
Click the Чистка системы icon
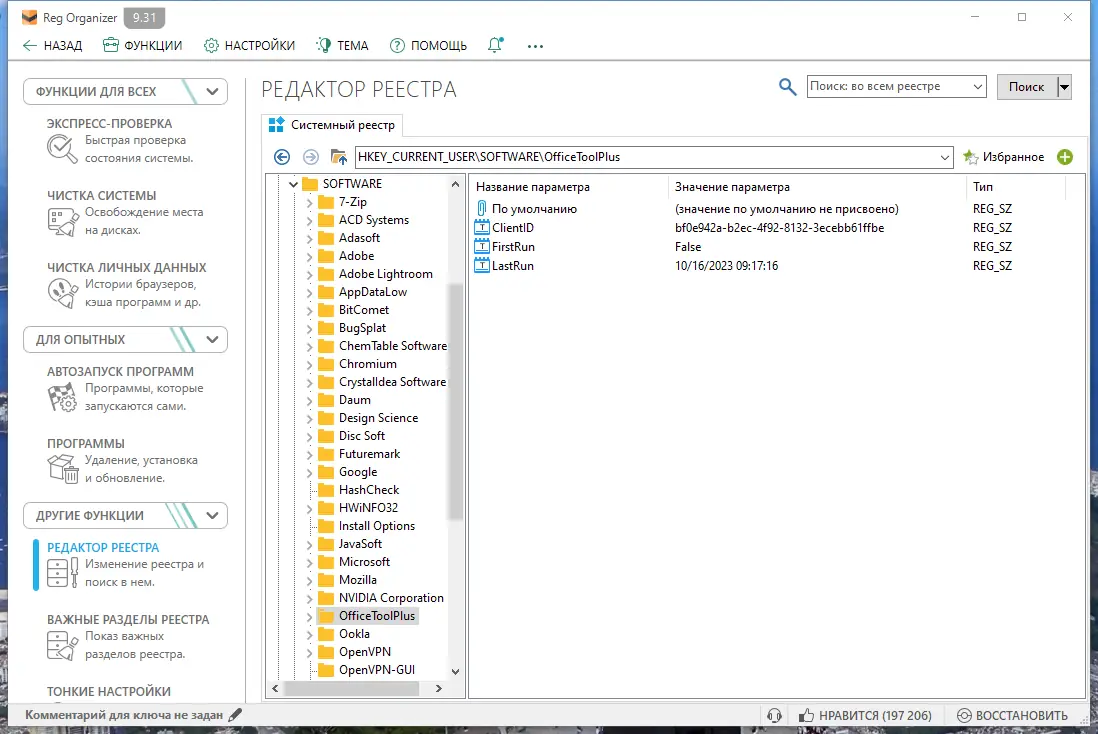[x=62, y=221]
